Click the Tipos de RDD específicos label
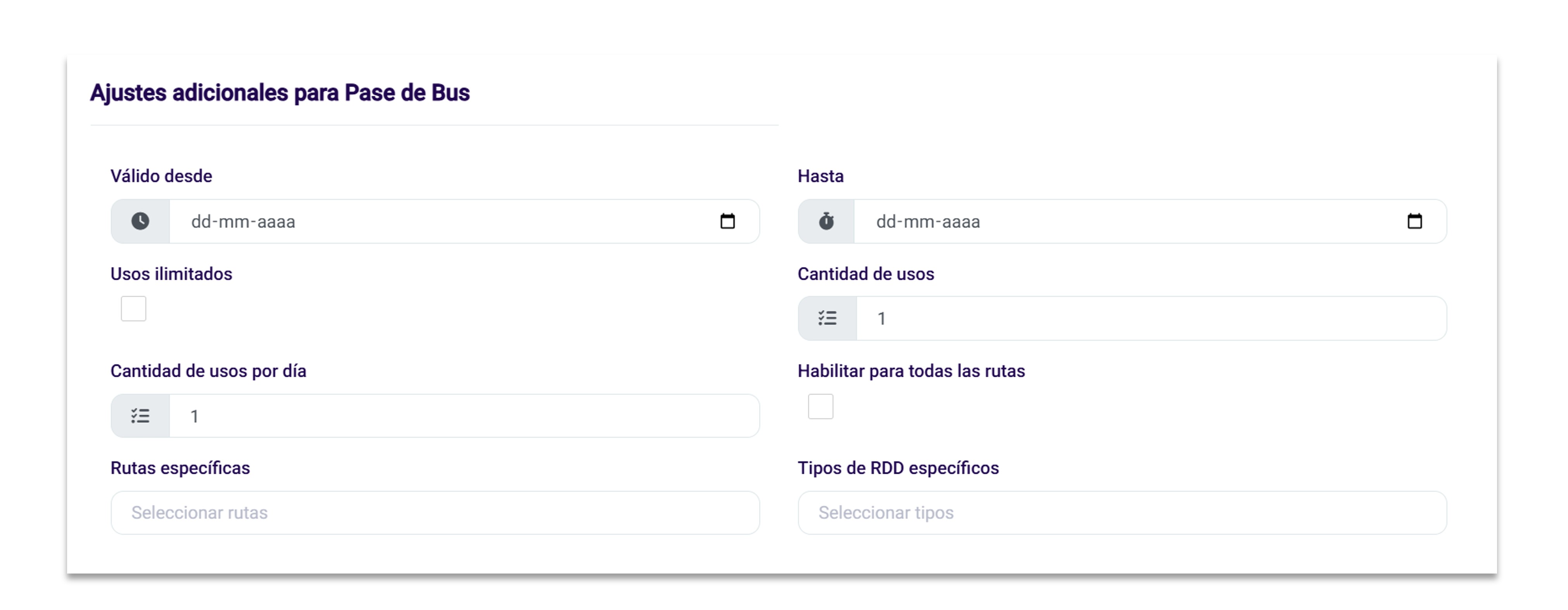The height and width of the screenshot is (610, 1568). tap(898, 468)
